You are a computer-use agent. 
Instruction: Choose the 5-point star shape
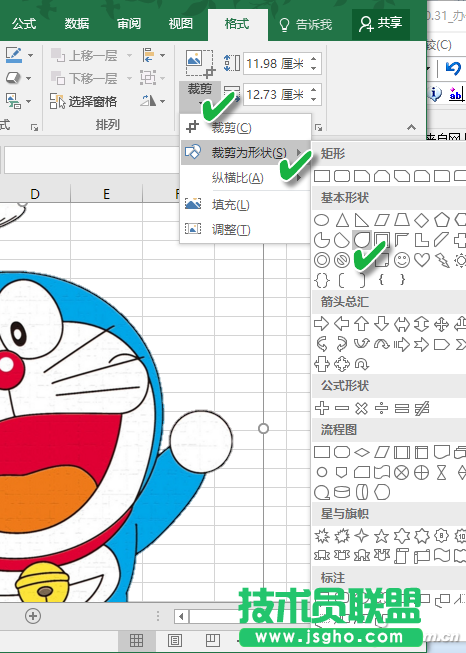pyautogui.click(x=381, y=536)
